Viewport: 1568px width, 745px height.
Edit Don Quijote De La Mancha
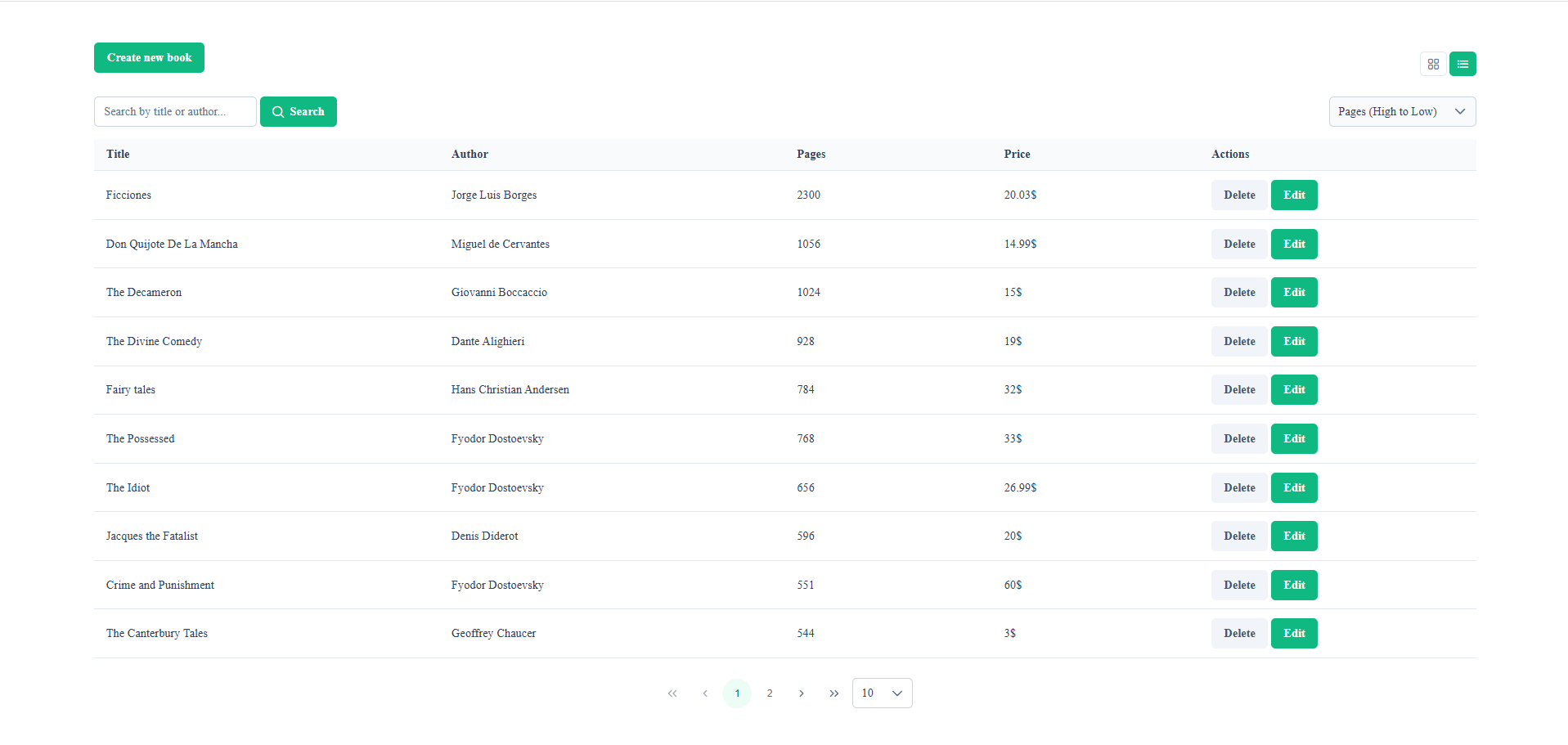click(1294, 245)
